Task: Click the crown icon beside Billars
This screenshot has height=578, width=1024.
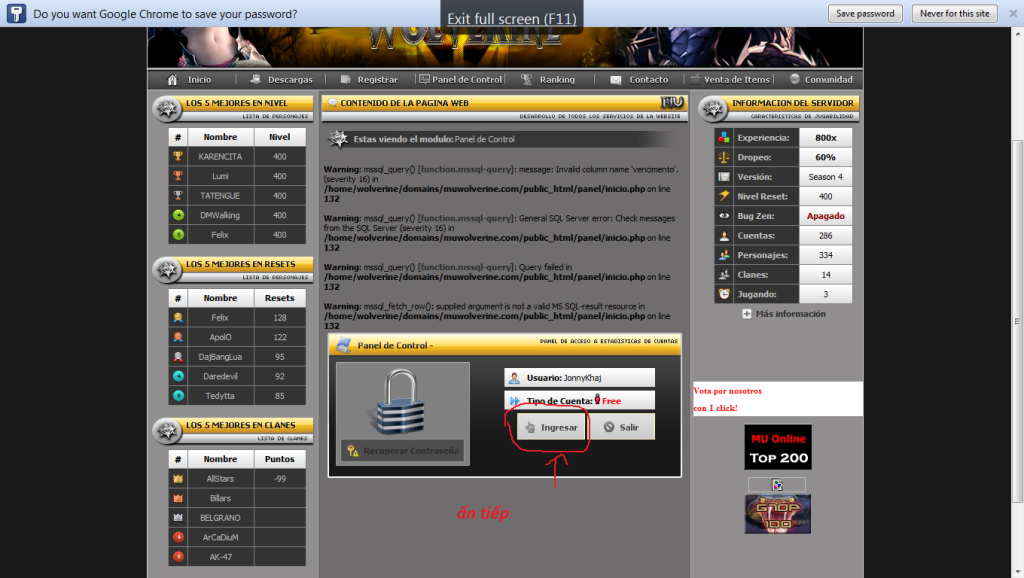Action: pyautogui.click(x=178, y=498)
